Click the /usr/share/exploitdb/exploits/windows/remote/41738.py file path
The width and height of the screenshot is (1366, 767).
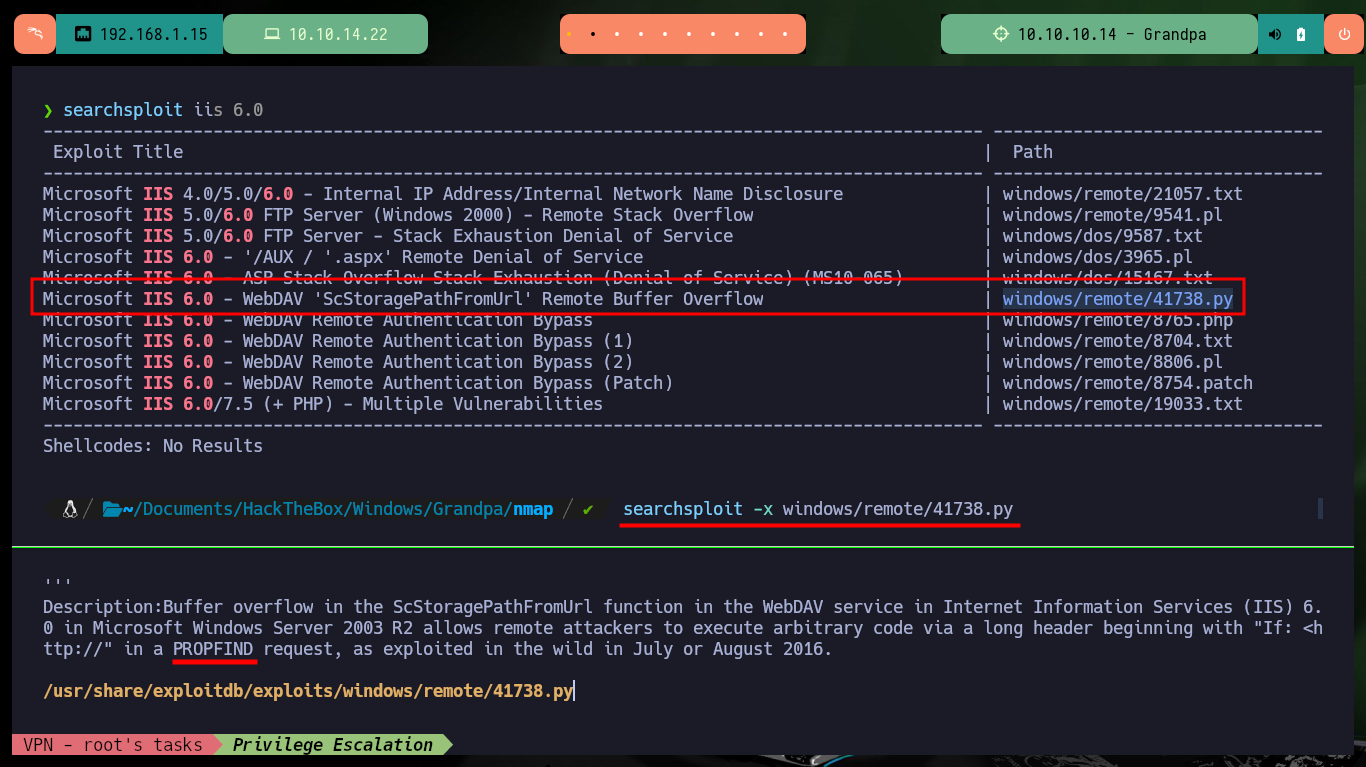tap(308, 691)
